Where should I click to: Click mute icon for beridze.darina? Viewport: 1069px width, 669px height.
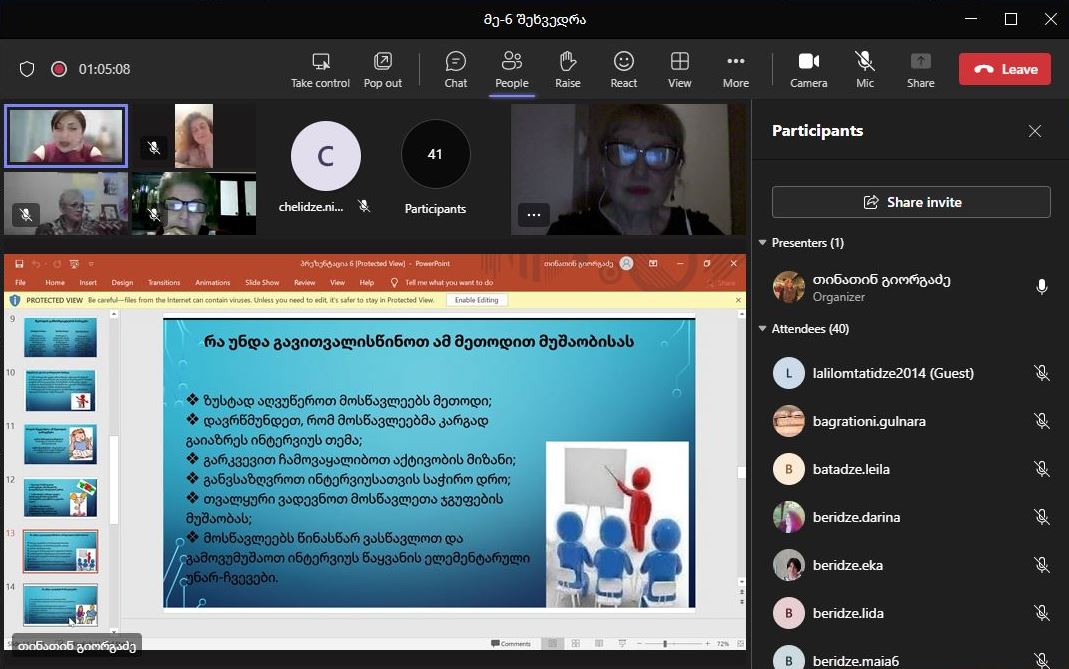click(1041, 517)
